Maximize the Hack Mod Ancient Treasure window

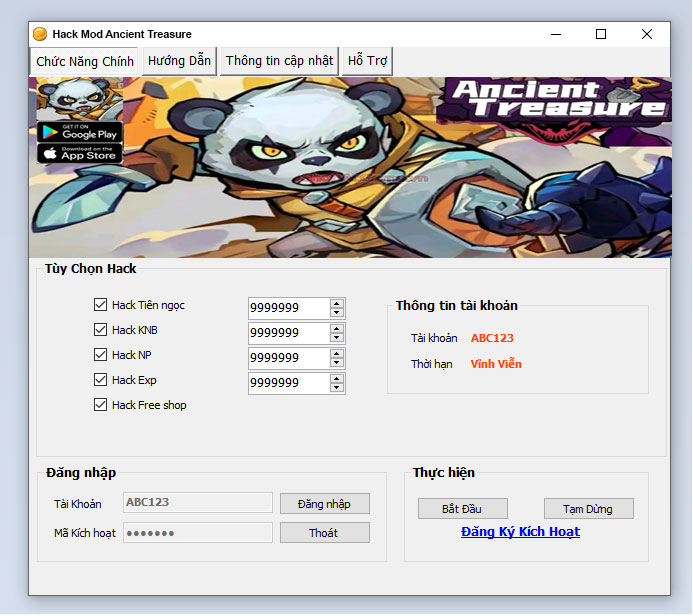point(601,34)
